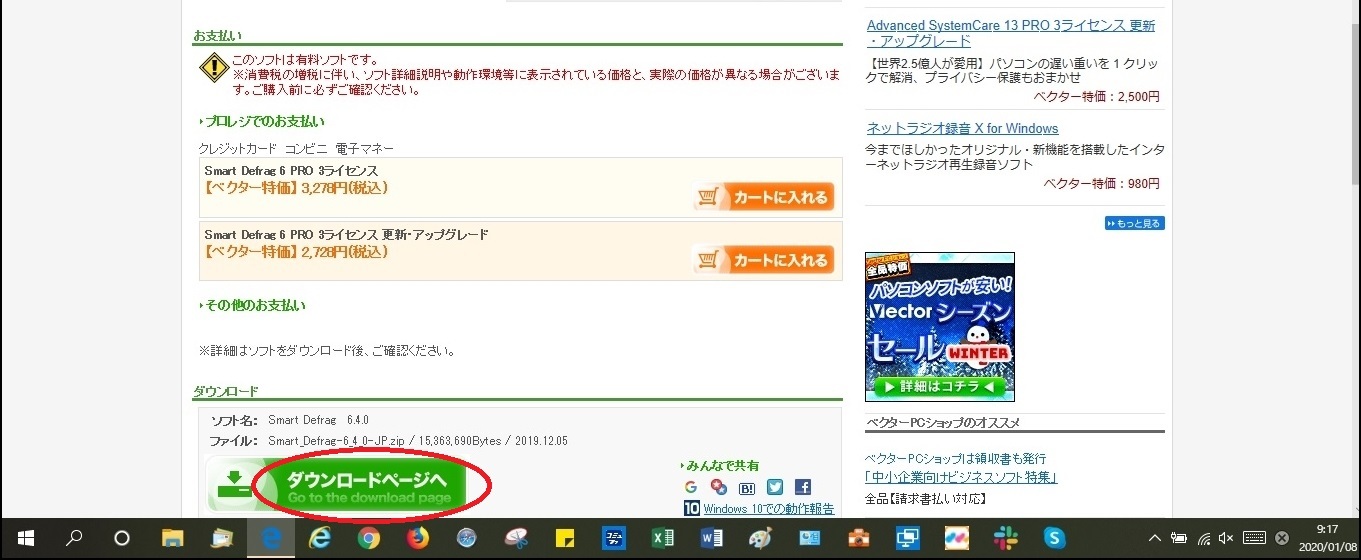Image resolution: width=1361 pixels, height=560 pixels.
Task: Add Smart Defrag 6 PRO 3,278円 to cart
Action: point(764,197)
